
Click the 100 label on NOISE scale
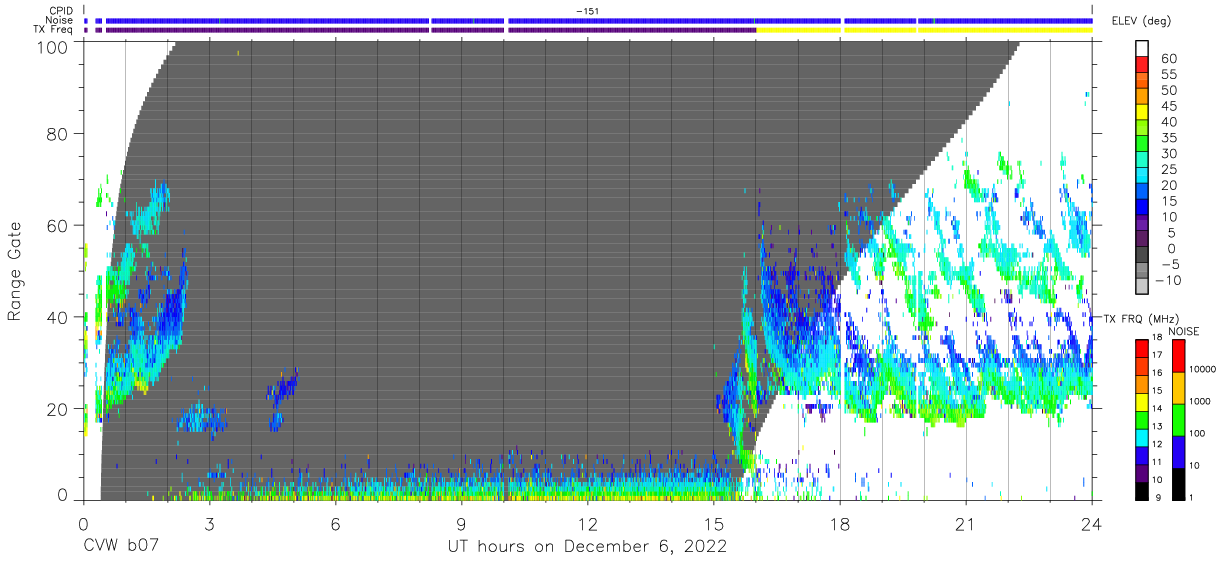(1199, 433)
